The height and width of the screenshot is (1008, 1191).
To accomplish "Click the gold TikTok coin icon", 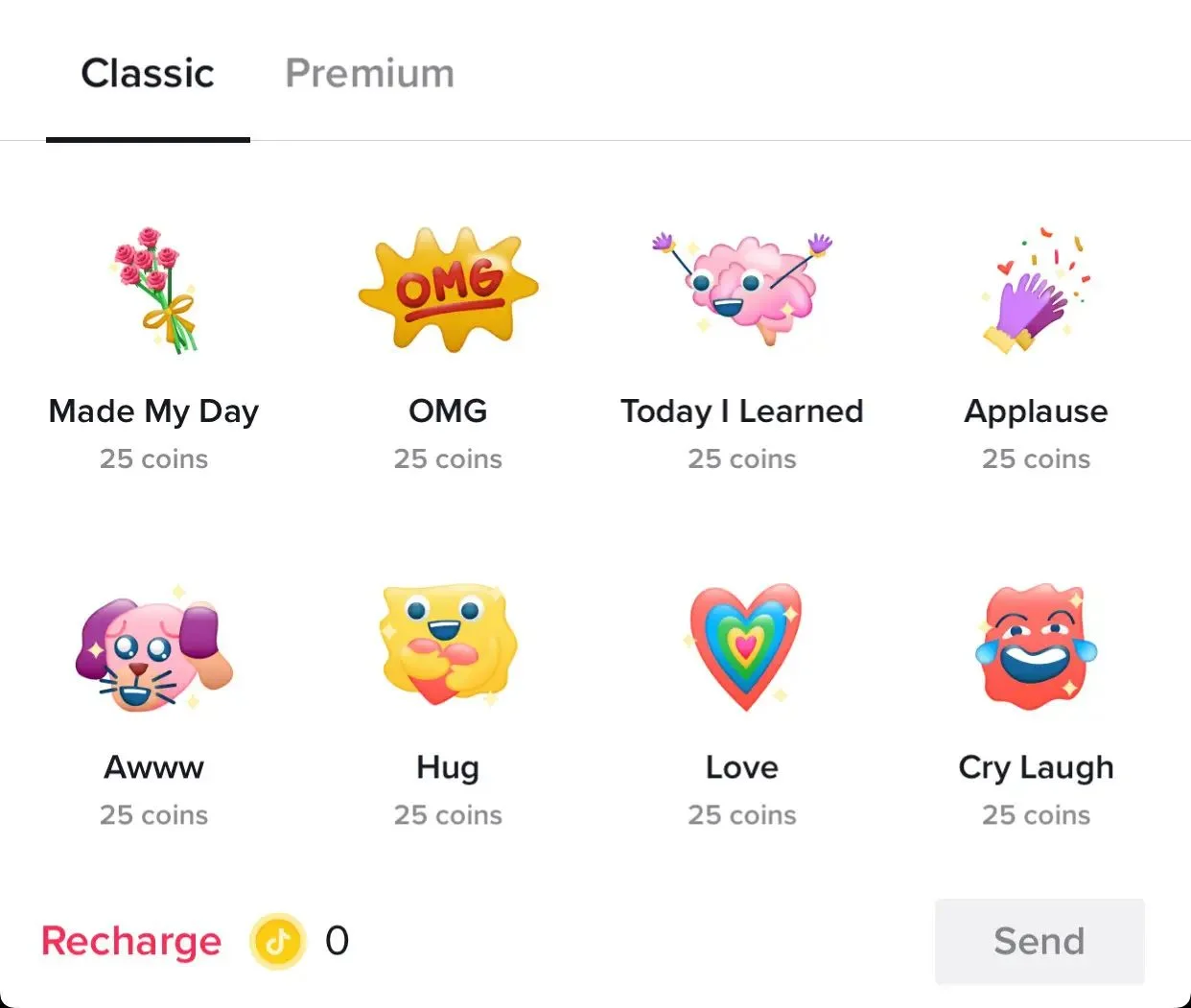I will [x=278, y=941].
